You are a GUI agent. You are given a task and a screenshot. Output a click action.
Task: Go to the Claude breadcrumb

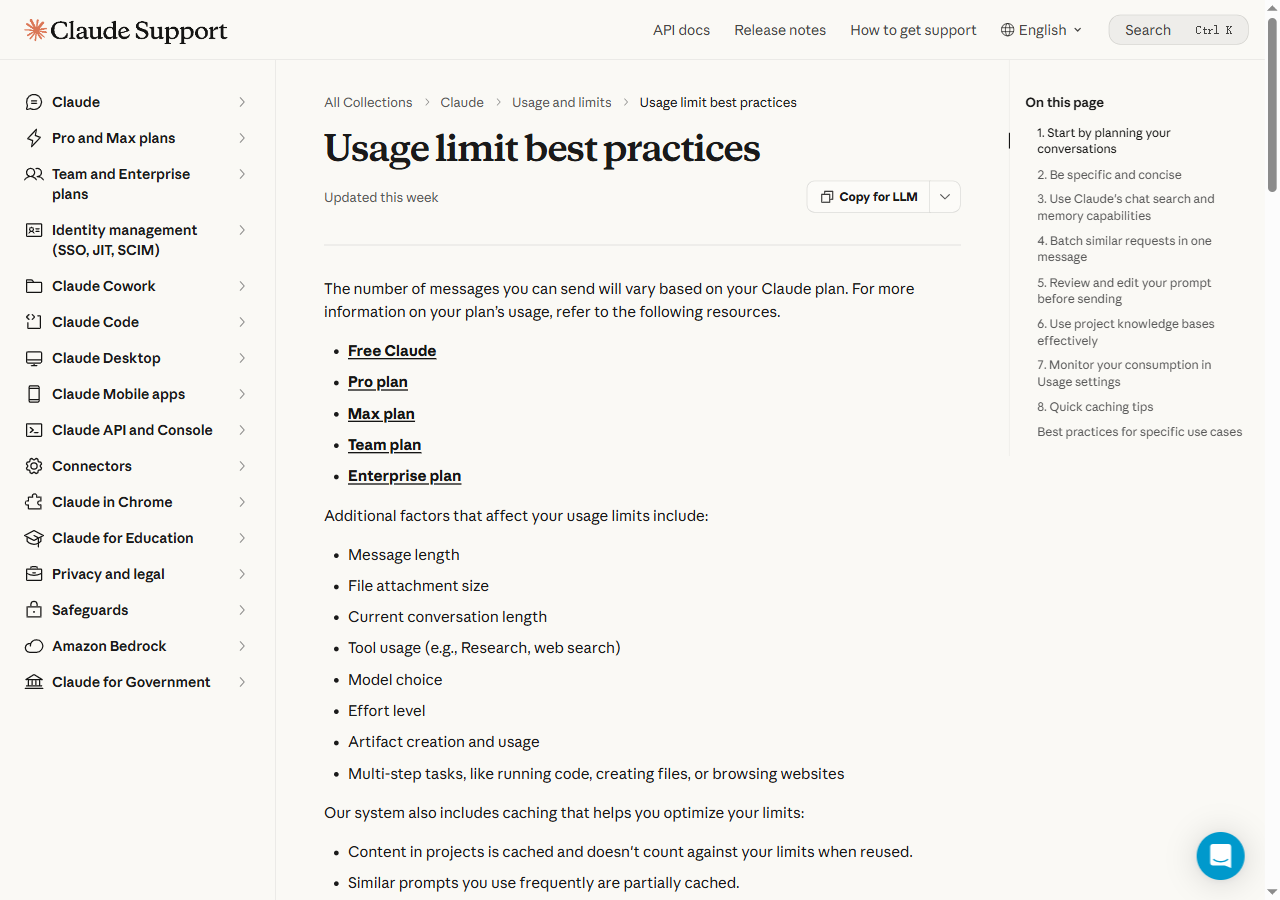coord(462,102)
